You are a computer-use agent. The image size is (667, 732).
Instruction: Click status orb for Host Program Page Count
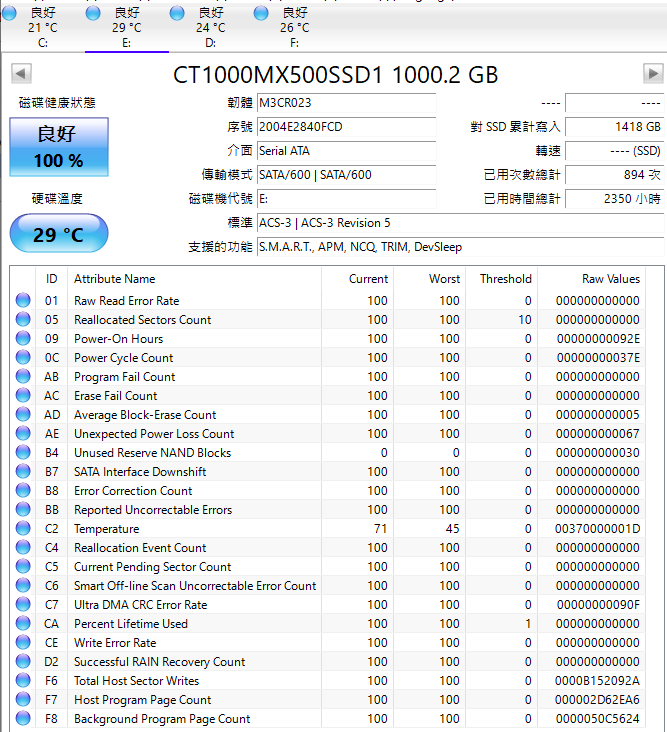click(23, 699)
